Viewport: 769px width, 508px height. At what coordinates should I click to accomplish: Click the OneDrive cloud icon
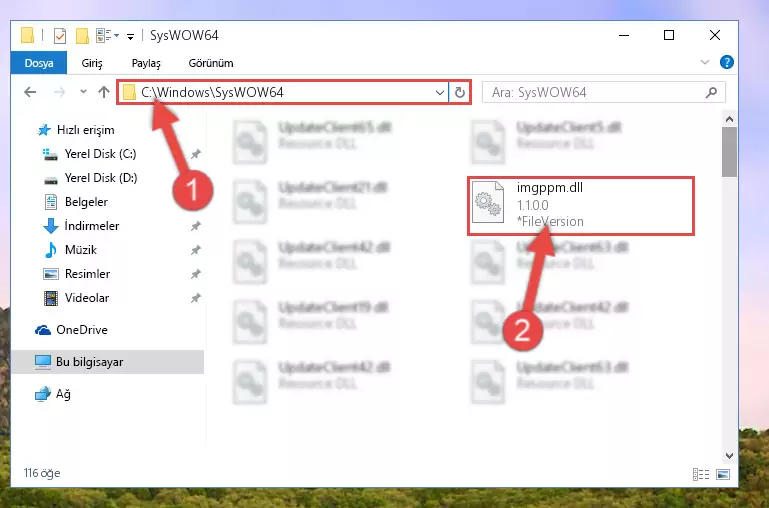click(x=43, y=330)
